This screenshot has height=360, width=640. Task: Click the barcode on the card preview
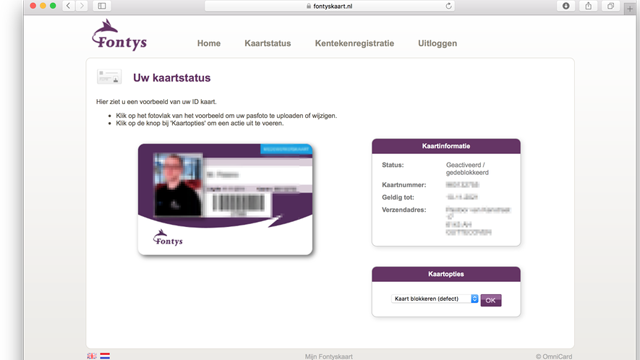[239, 203]
